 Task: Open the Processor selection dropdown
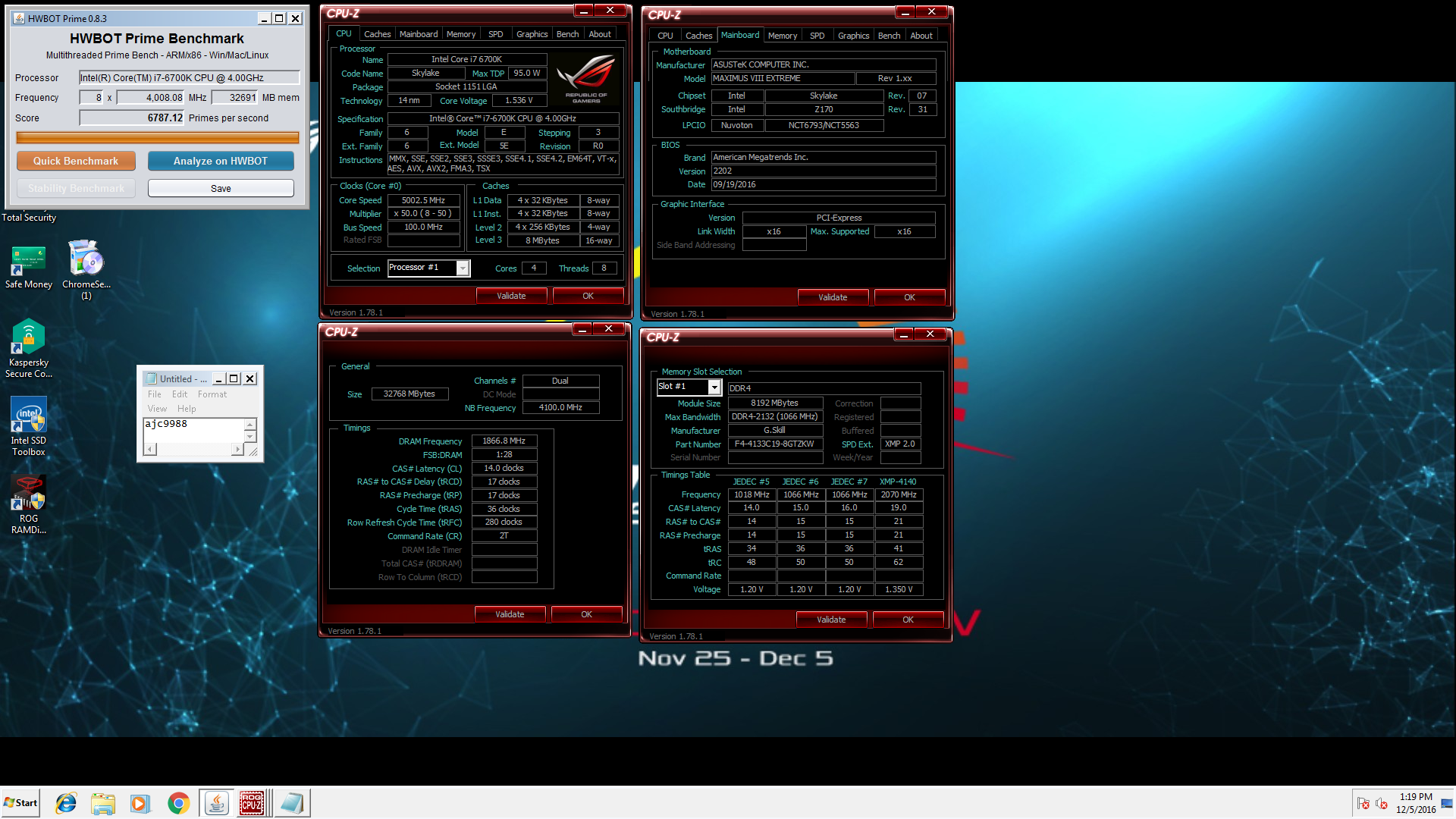pos(462,268)
